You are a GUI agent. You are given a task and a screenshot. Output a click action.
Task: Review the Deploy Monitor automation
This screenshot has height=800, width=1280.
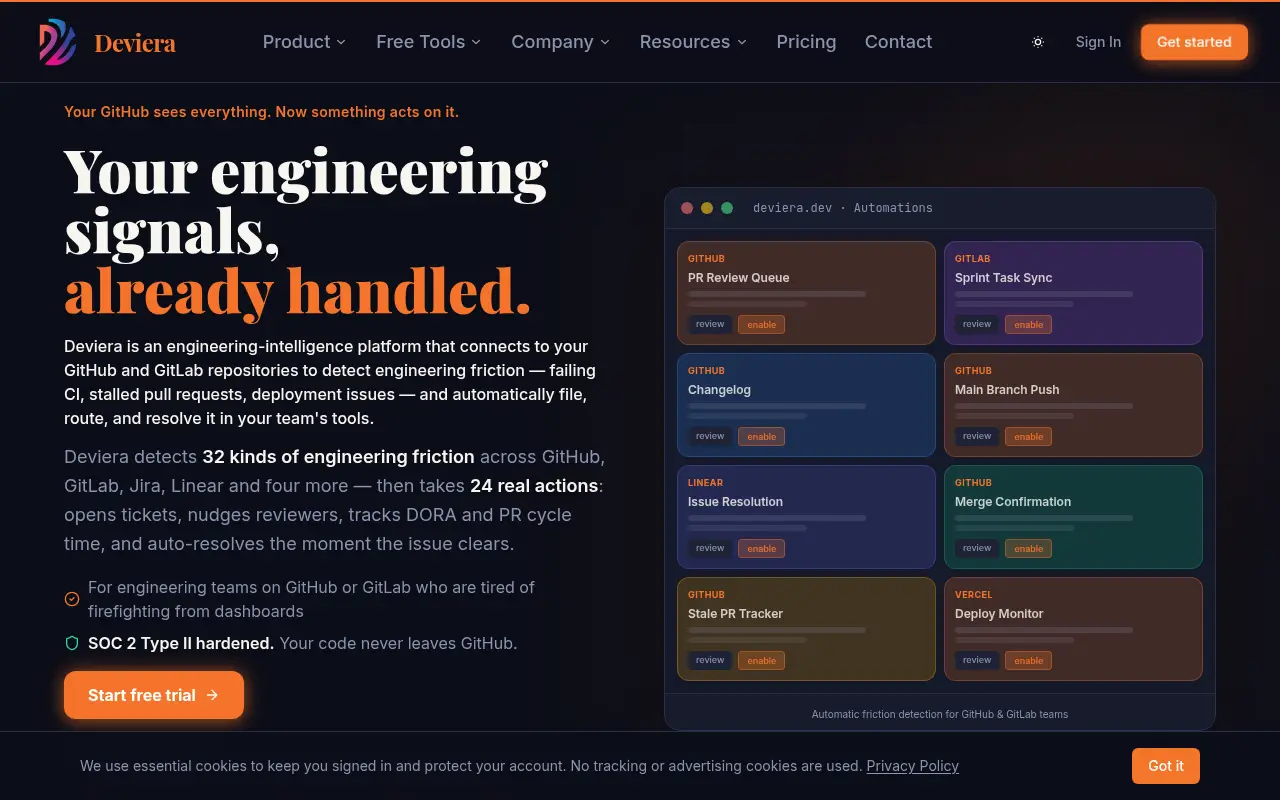click(x=977, y=660)
